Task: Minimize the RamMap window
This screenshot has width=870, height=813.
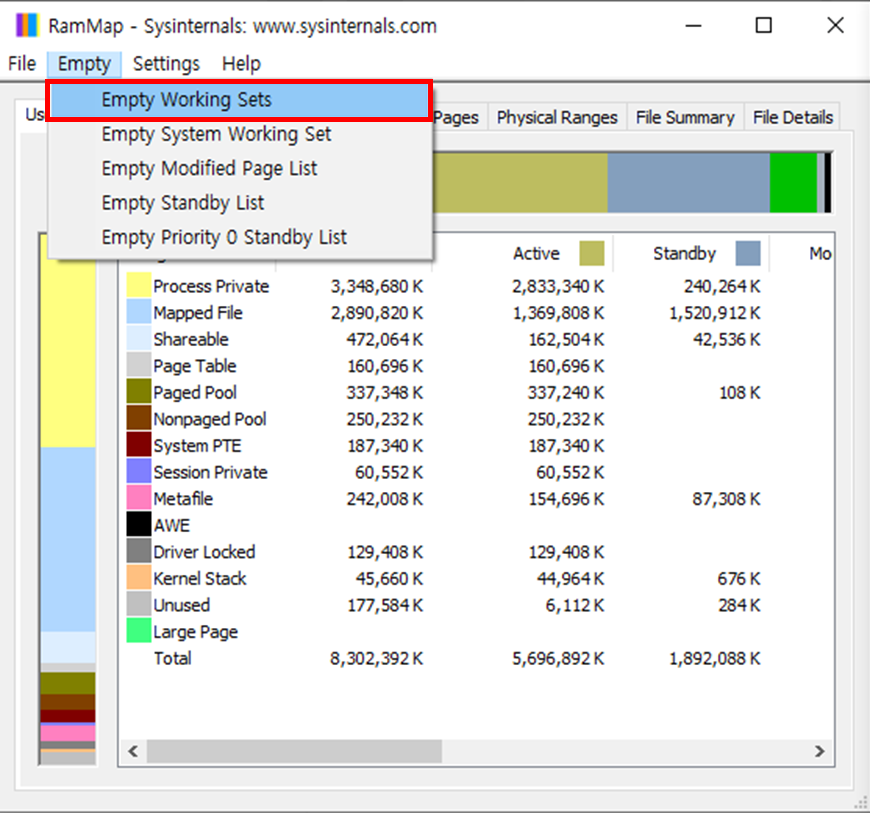Action: pyautogui.click(x=693, y=26)
